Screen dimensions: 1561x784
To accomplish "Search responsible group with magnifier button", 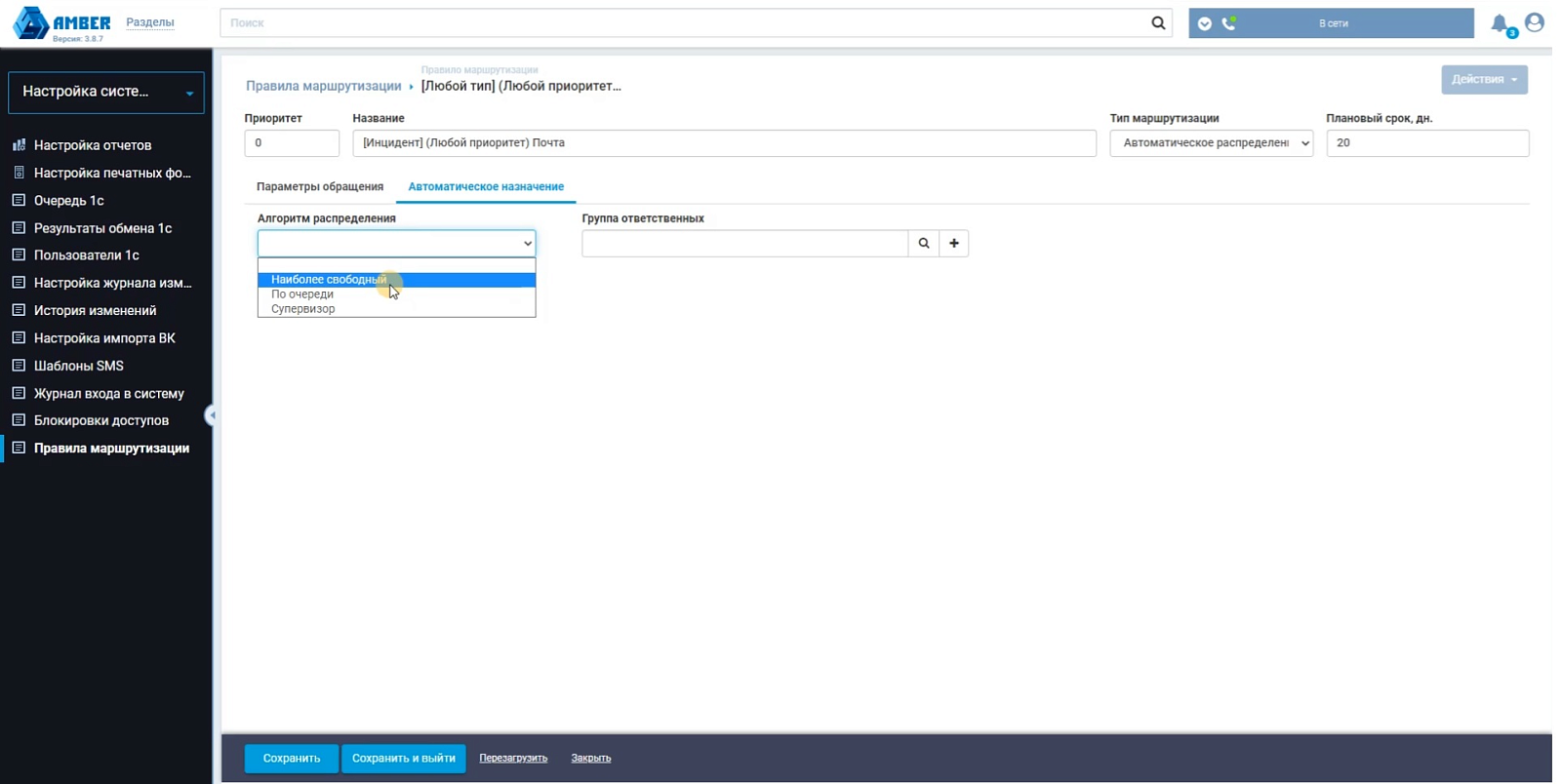I will tap(924, 243).
